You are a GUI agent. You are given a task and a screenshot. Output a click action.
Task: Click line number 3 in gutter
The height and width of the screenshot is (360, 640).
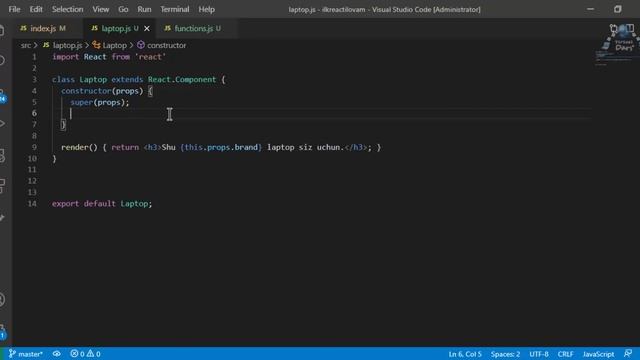pos(34,79)
